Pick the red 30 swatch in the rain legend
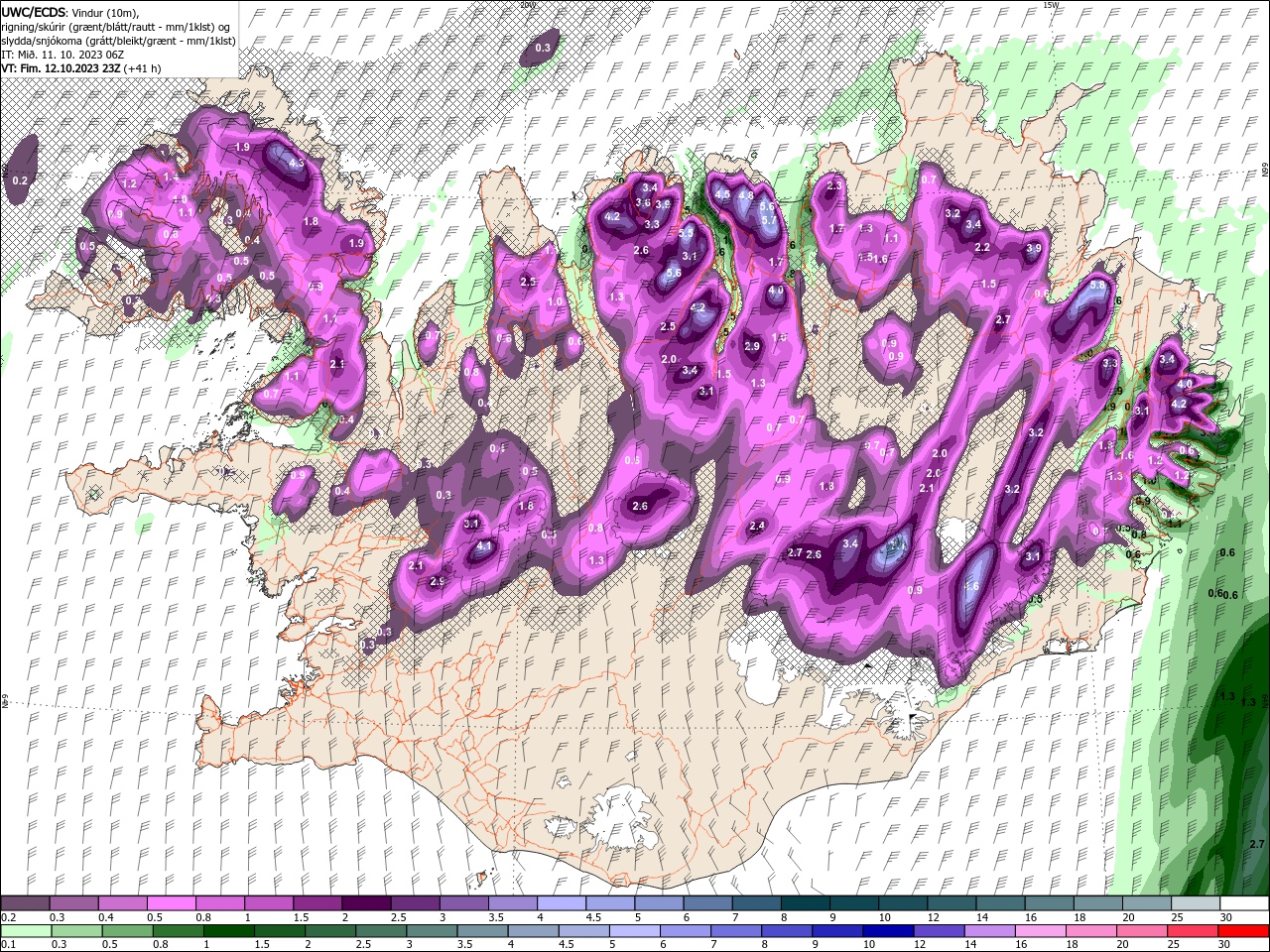This screenshot has height=952, width=1270. tap(1244, 931)
